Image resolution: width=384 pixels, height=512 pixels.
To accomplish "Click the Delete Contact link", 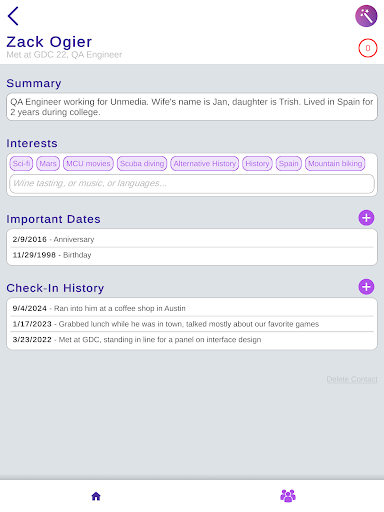I will pos(352,379).
